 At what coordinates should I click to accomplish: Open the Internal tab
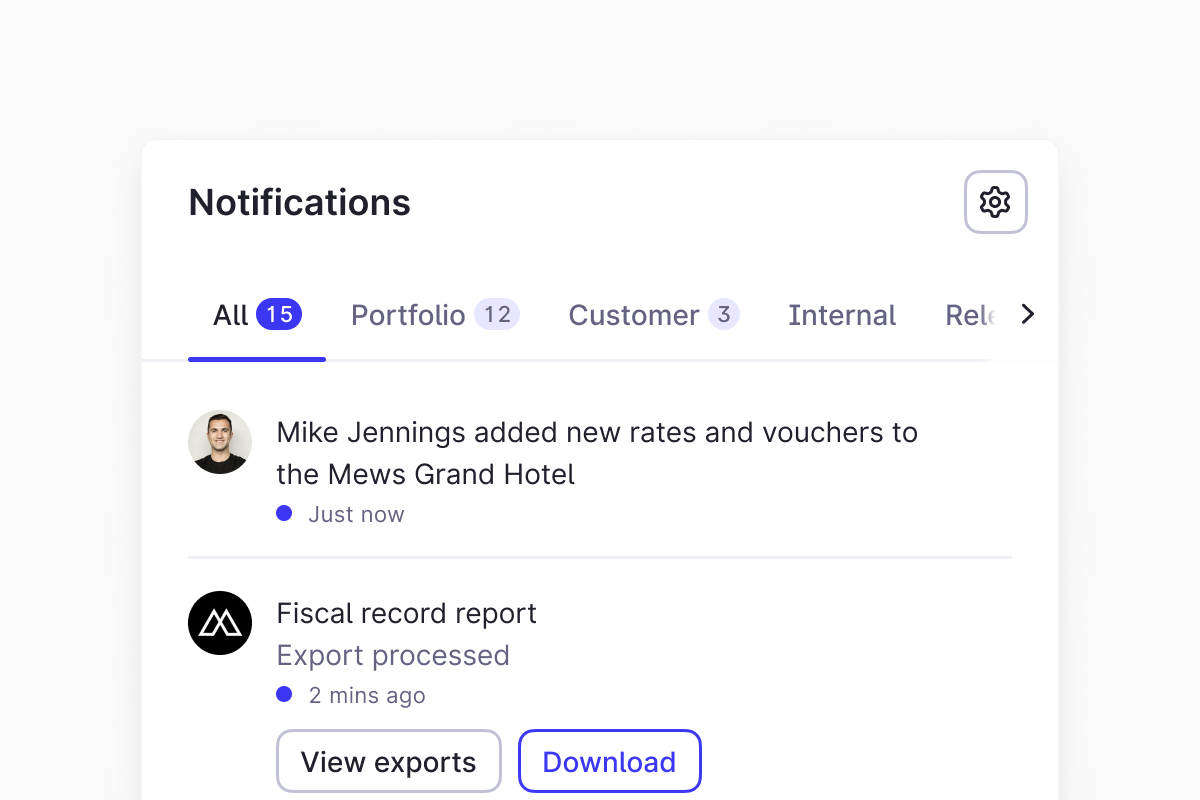tap(842, 316)
